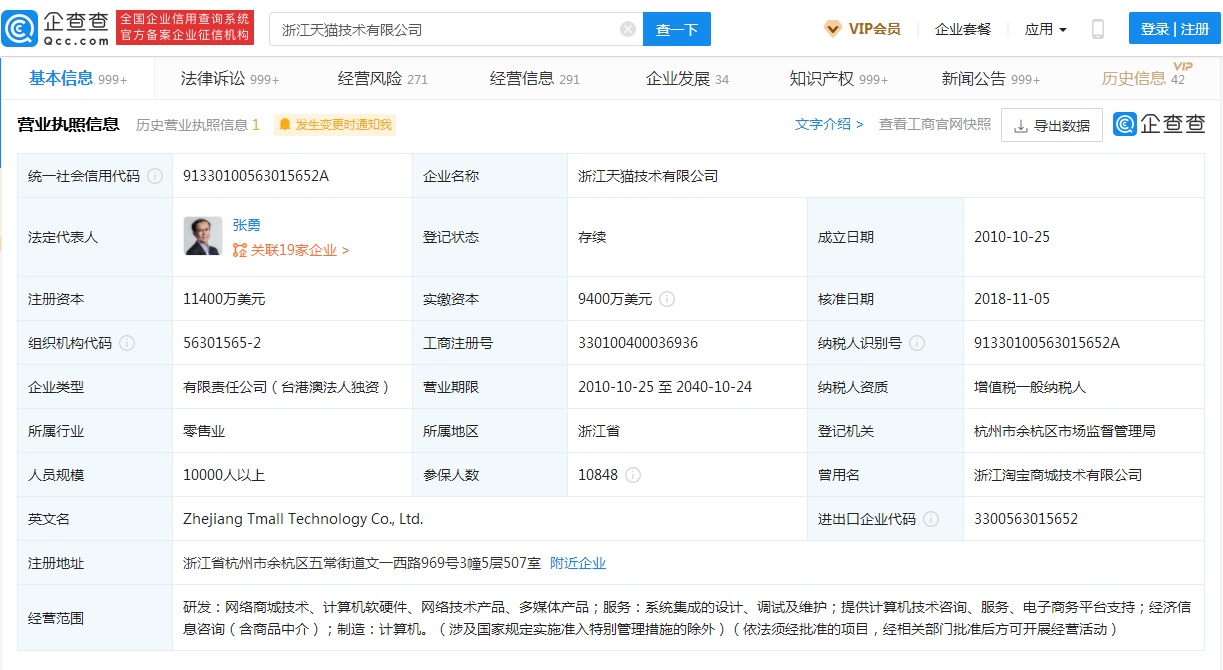The width and height of the screenshot is (1223, 670).
Task: Switch to the 法律诉讼 tab
Action: click(230, 79)
